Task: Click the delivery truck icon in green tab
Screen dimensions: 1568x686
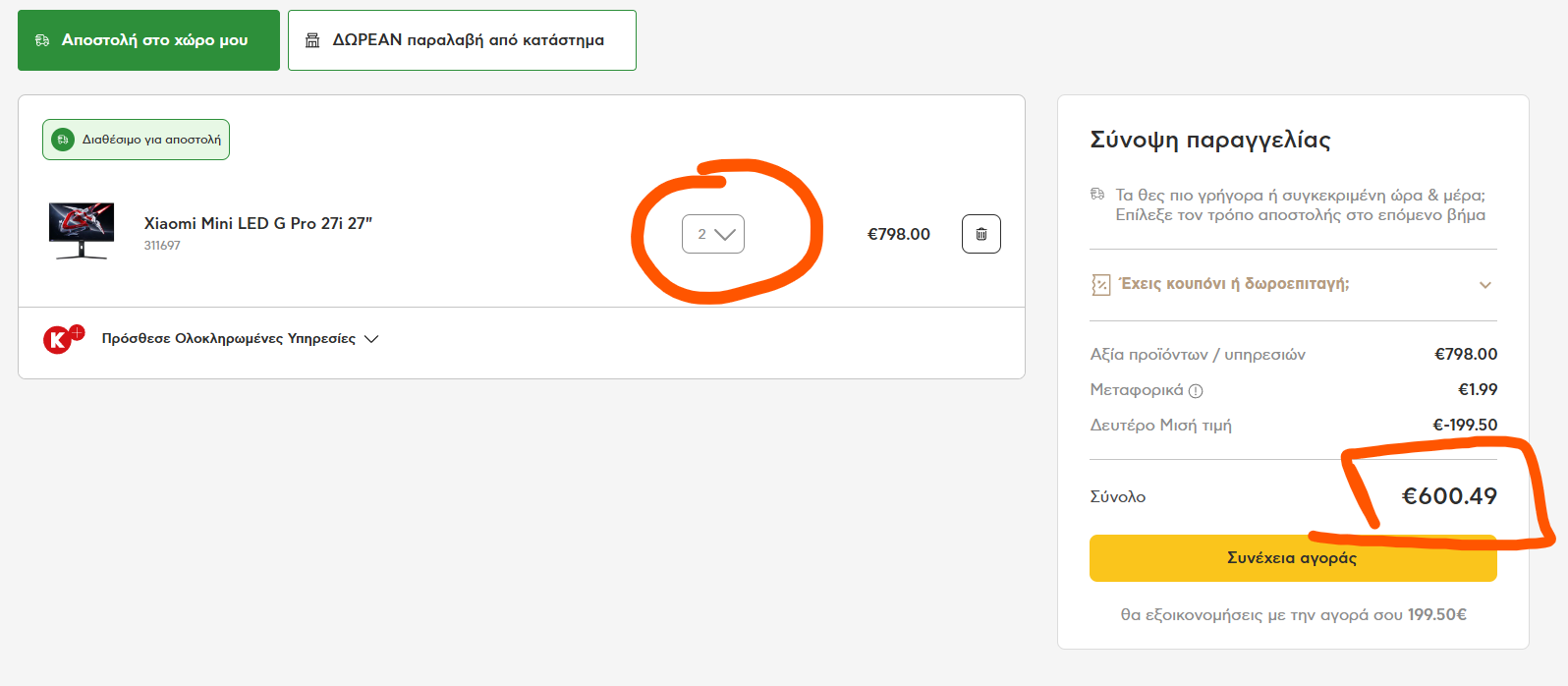Action: 42,40
